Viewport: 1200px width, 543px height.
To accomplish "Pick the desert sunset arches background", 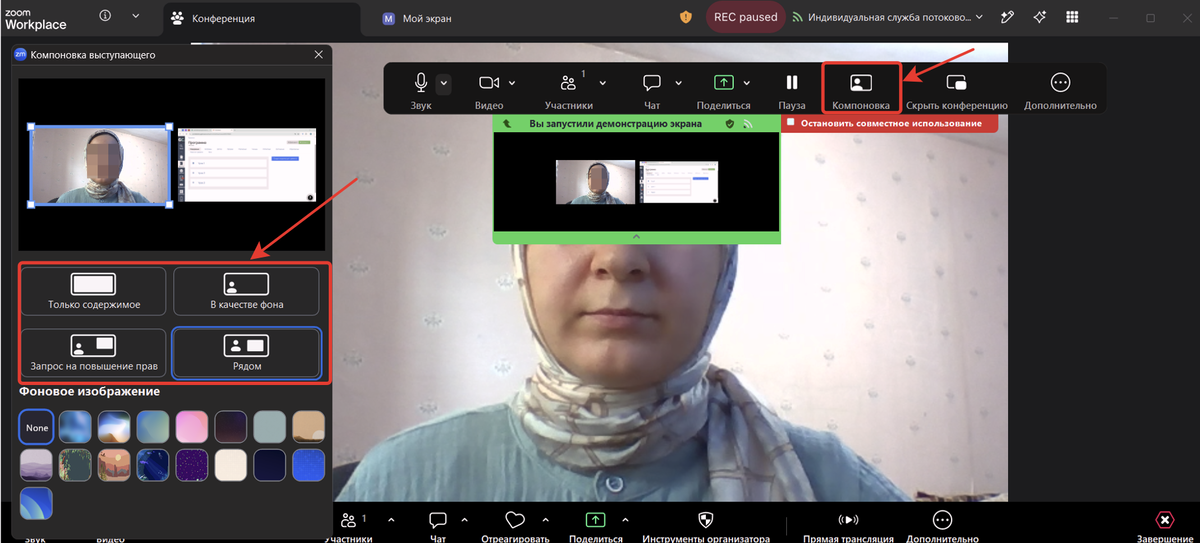I will [115, 465].
